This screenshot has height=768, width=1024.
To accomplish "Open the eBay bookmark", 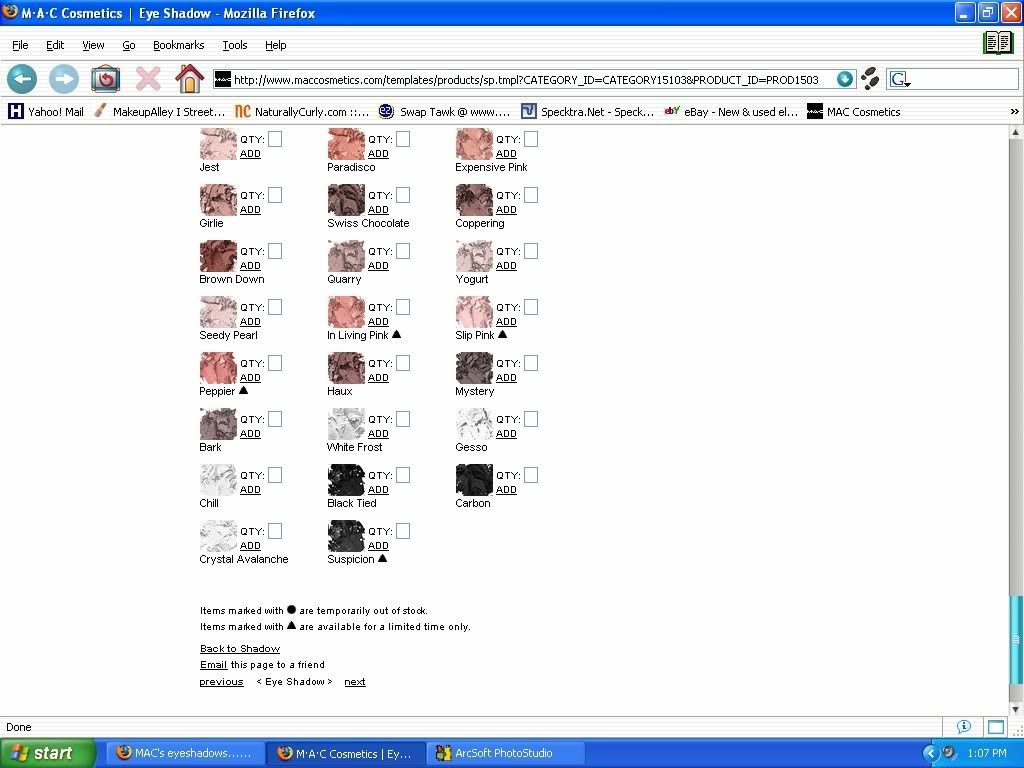I will (x=731, y=112).
